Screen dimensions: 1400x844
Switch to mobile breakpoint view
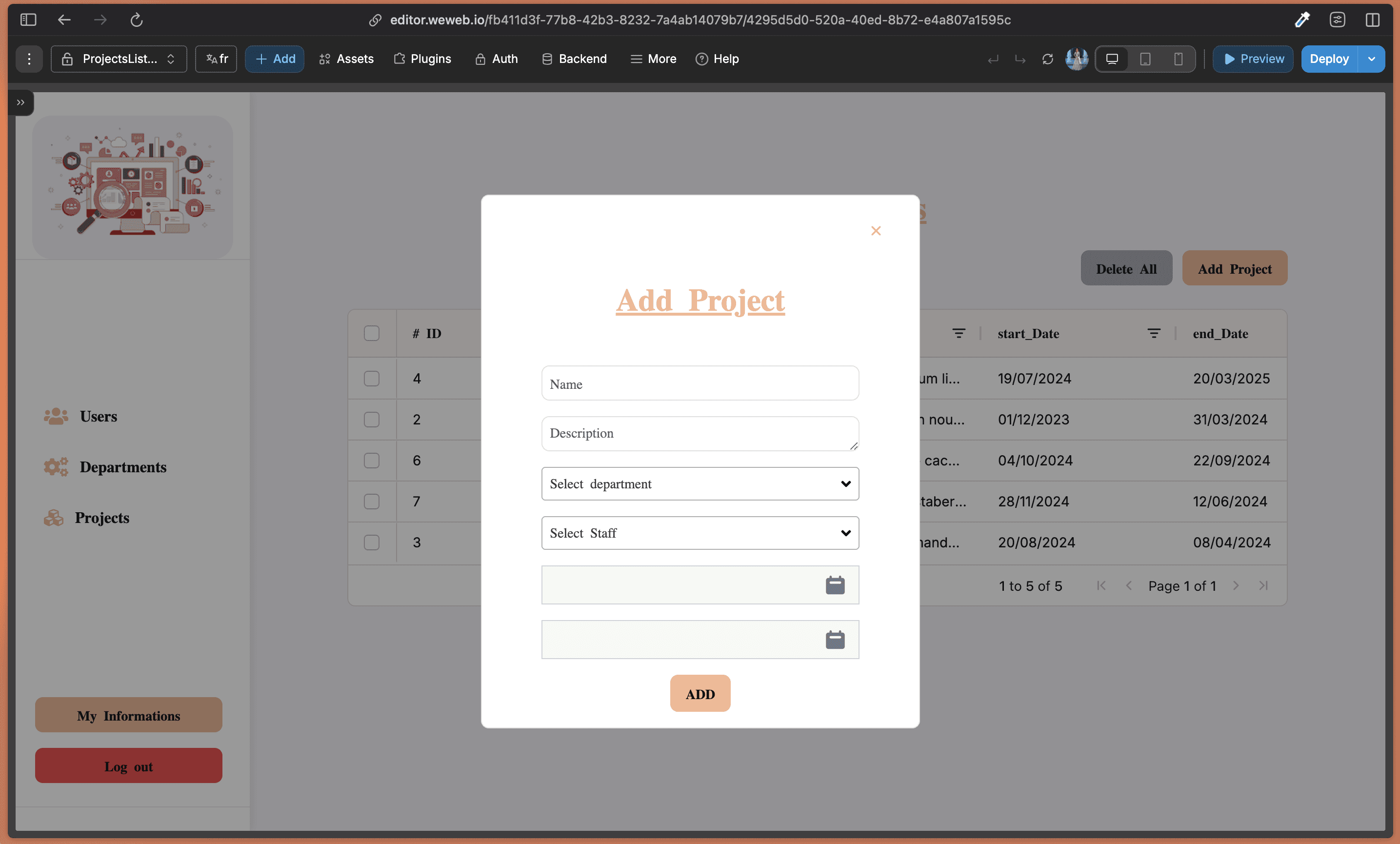1178,59
